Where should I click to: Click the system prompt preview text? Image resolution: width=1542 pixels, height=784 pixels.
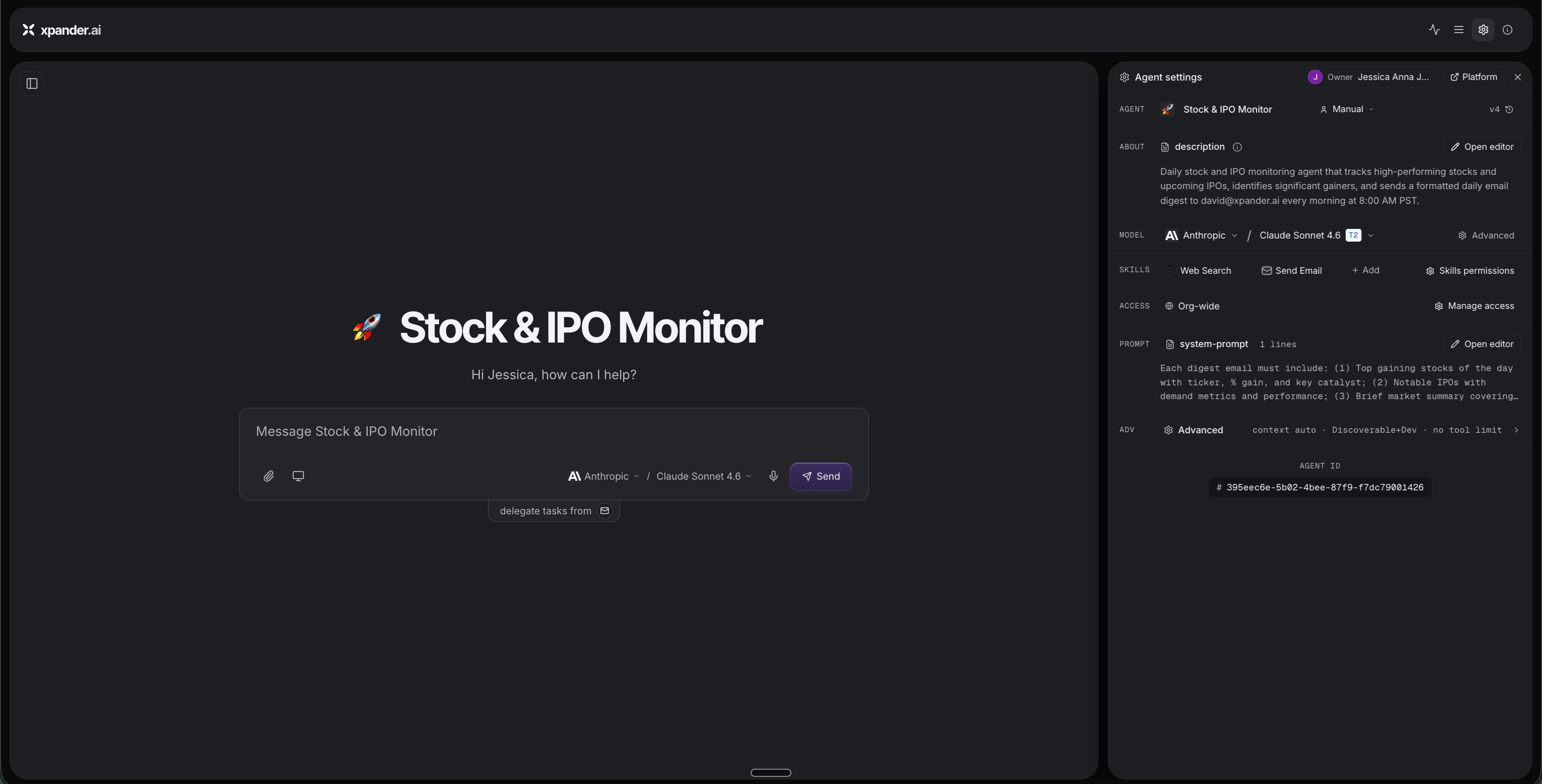pyautogui.click(x=1339, y=382)
